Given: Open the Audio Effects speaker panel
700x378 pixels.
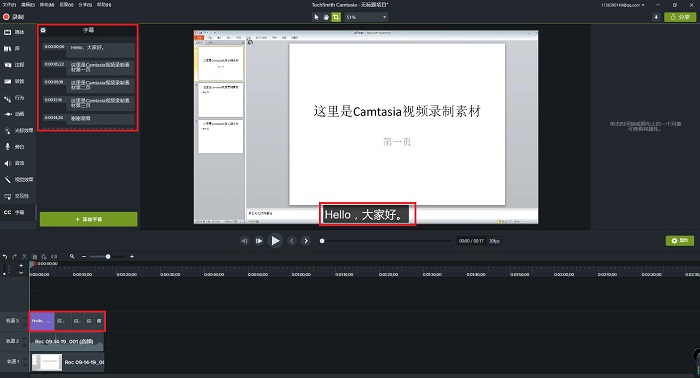Looking at the screenshot, I should point(13,163).
